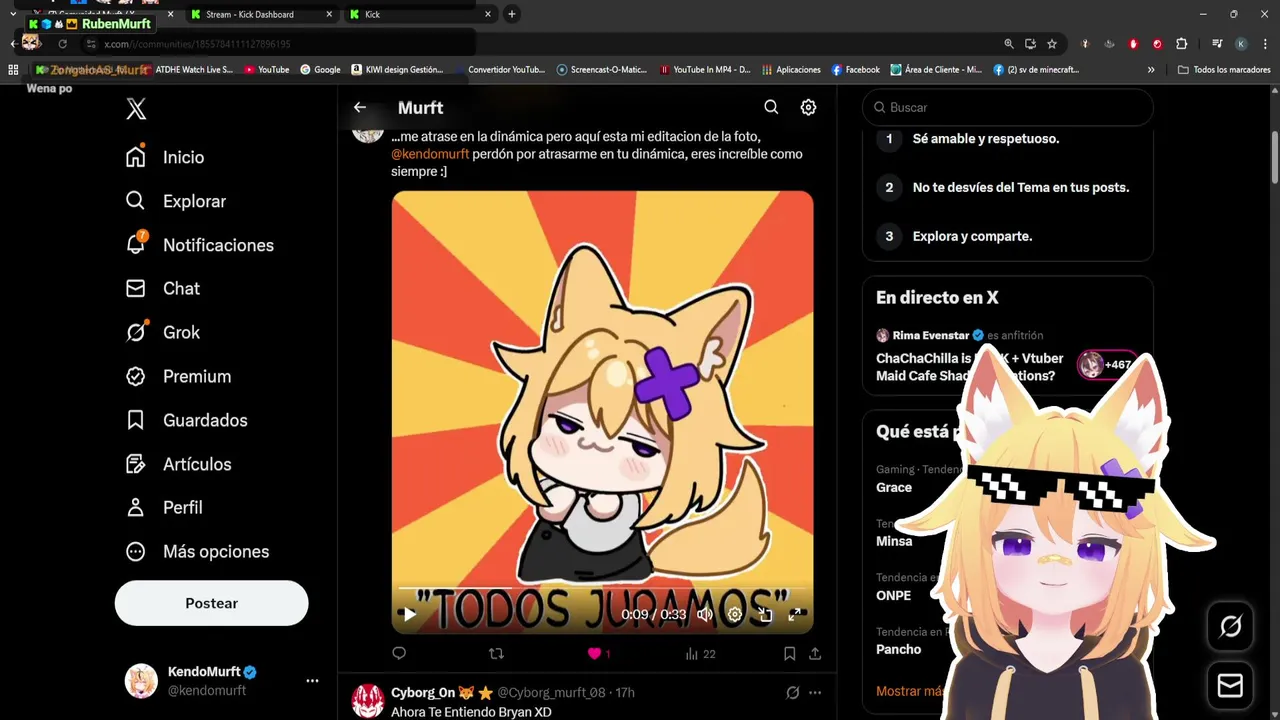Open Guardados bookmarks

click(x=187, y=420)
